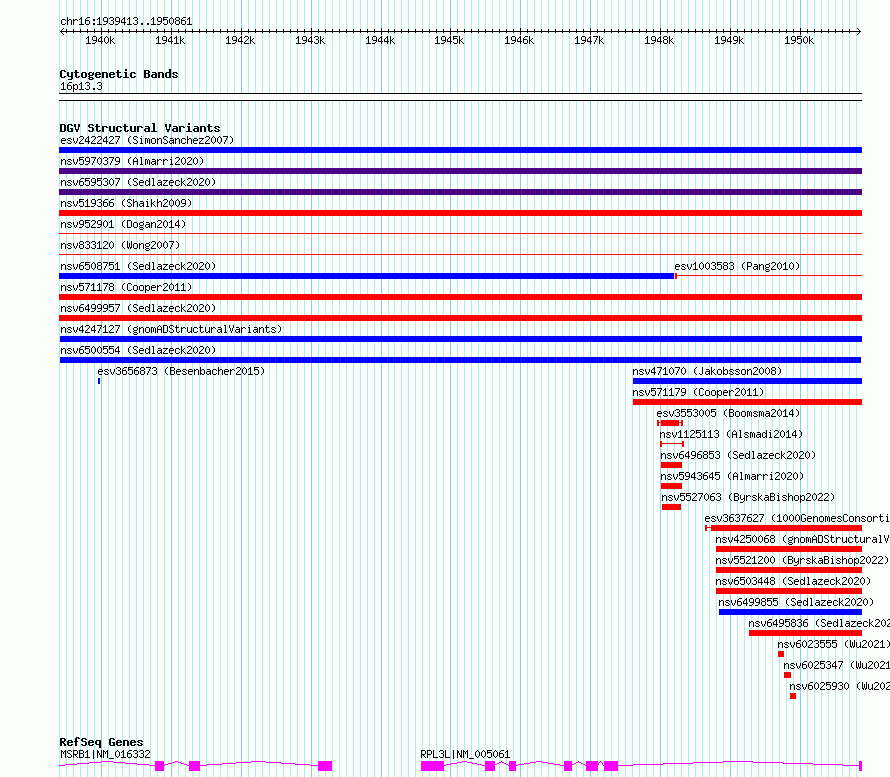Click nsv6023555 (Wu2021) variant label
This screenshot has width=890, height=777.
(x=833, y=644)
